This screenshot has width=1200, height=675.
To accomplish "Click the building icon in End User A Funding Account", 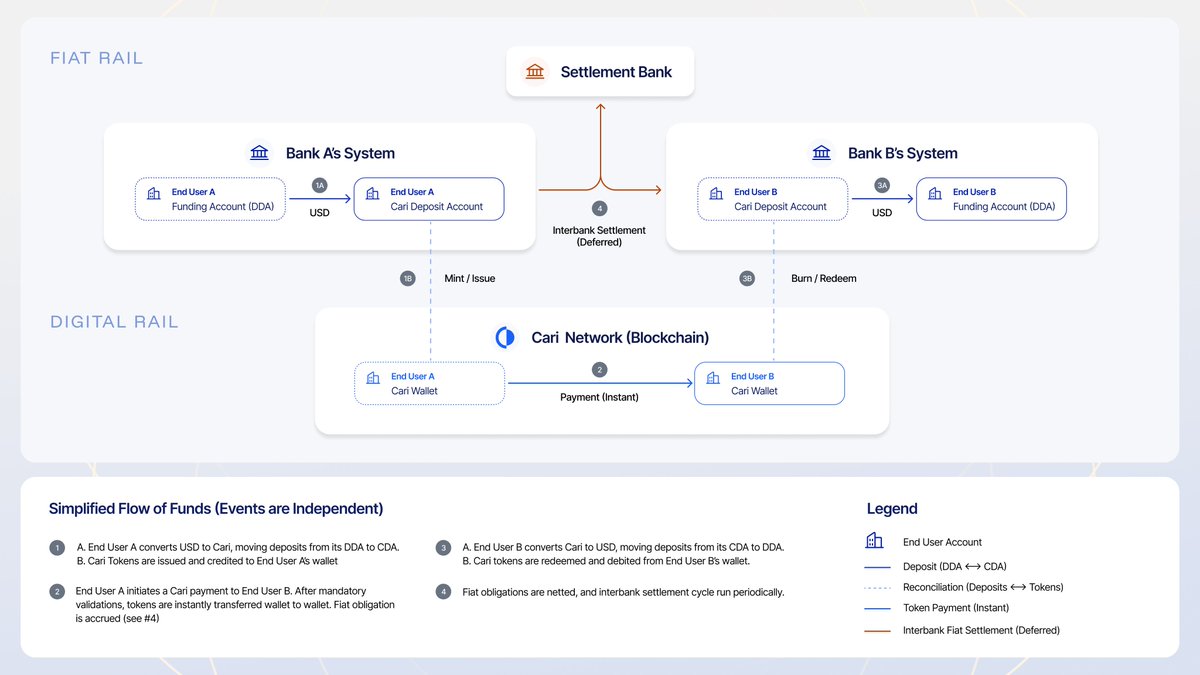I will pyautogui.click(x=154, y=194).
